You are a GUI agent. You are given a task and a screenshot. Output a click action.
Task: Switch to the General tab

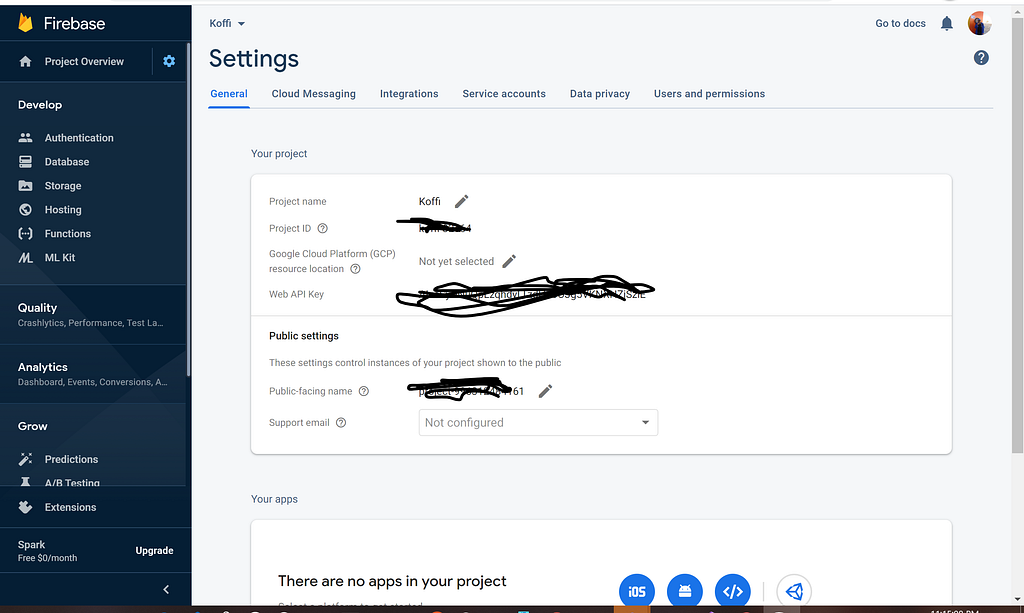click(229, 94)
